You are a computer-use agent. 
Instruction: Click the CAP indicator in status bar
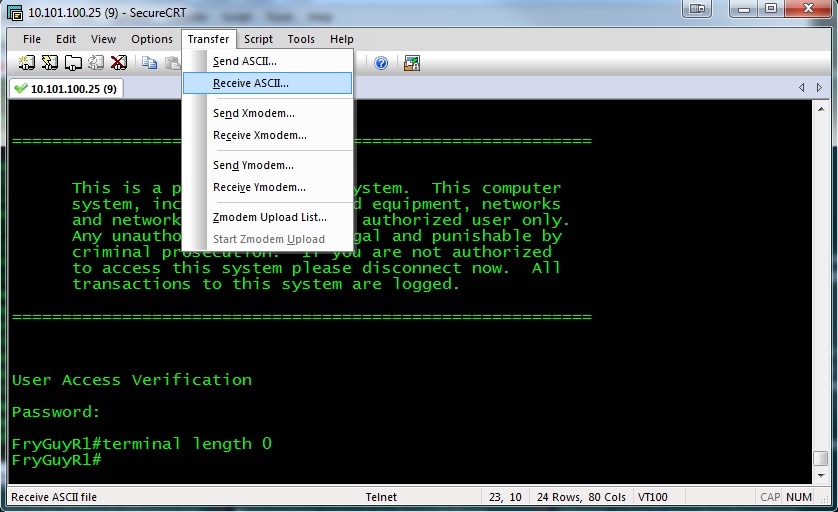pos(770,497)
